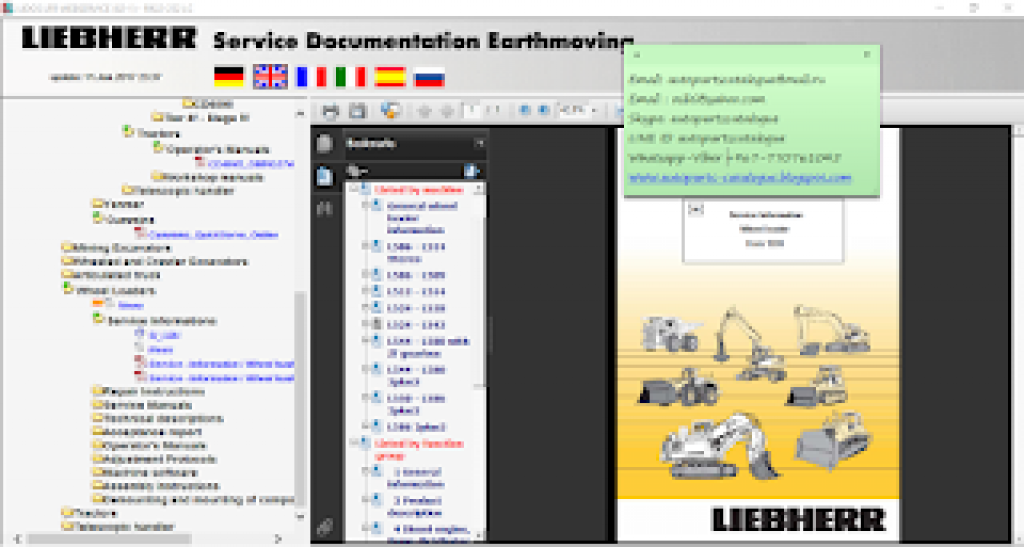Open the 'Listed by machine' bookmark

pyautogui.click(x=419, y=189)
